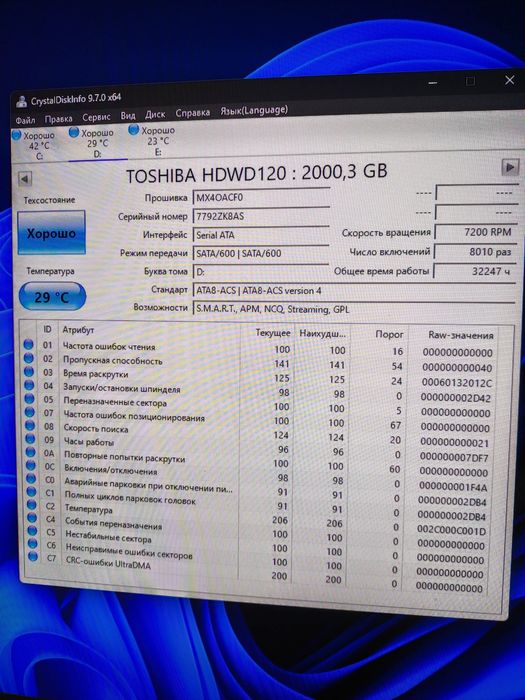Image resolution: width=525 pixels, height=700 pixels.
Task: Click status icon for Аварийные парковки
Action: coord(31,478)
